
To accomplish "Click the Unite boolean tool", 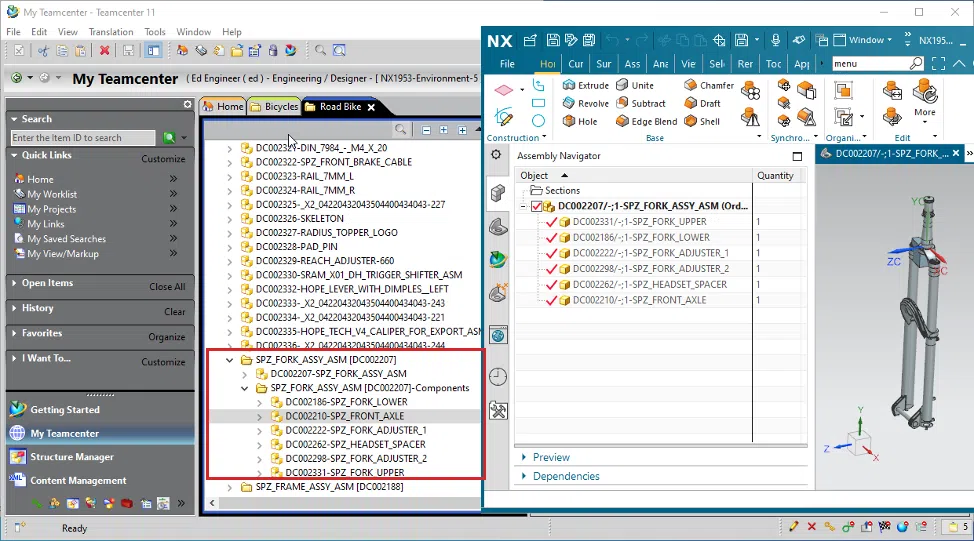I will (x=635, y=85).
